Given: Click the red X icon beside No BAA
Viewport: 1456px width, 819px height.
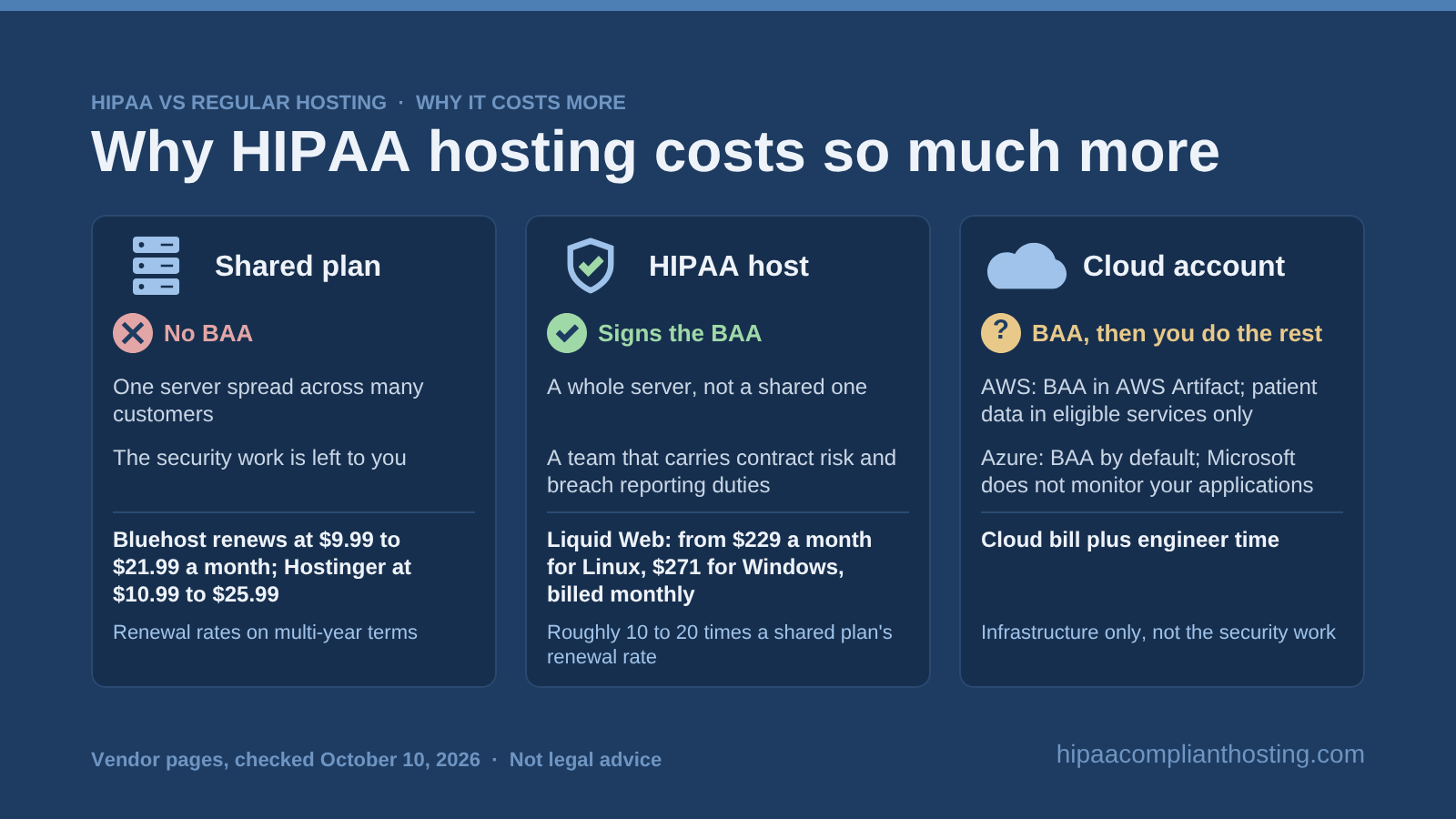Looking at the screenshot, I should 133,333.
